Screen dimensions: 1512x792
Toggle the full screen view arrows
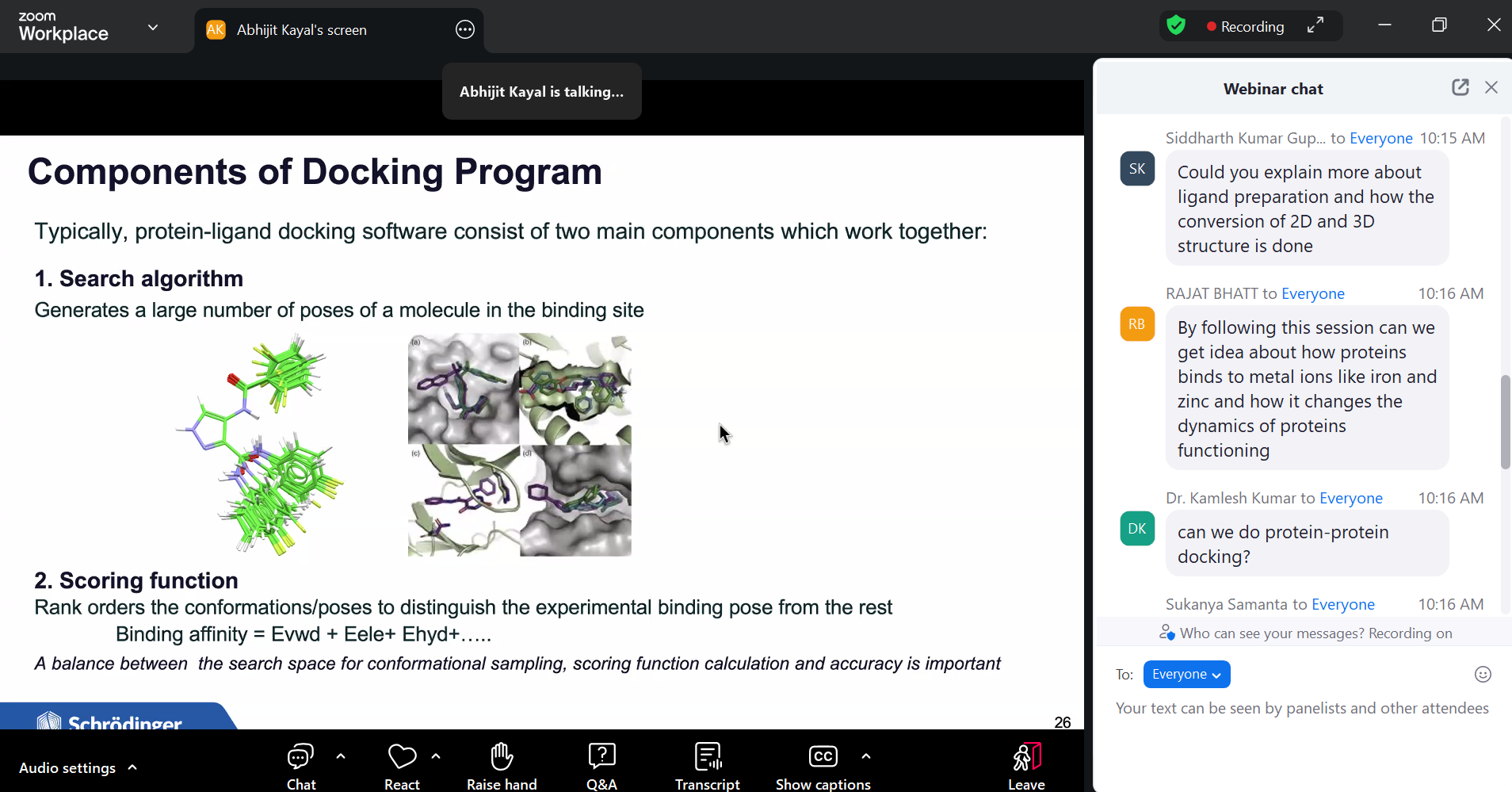point(1315,26)
